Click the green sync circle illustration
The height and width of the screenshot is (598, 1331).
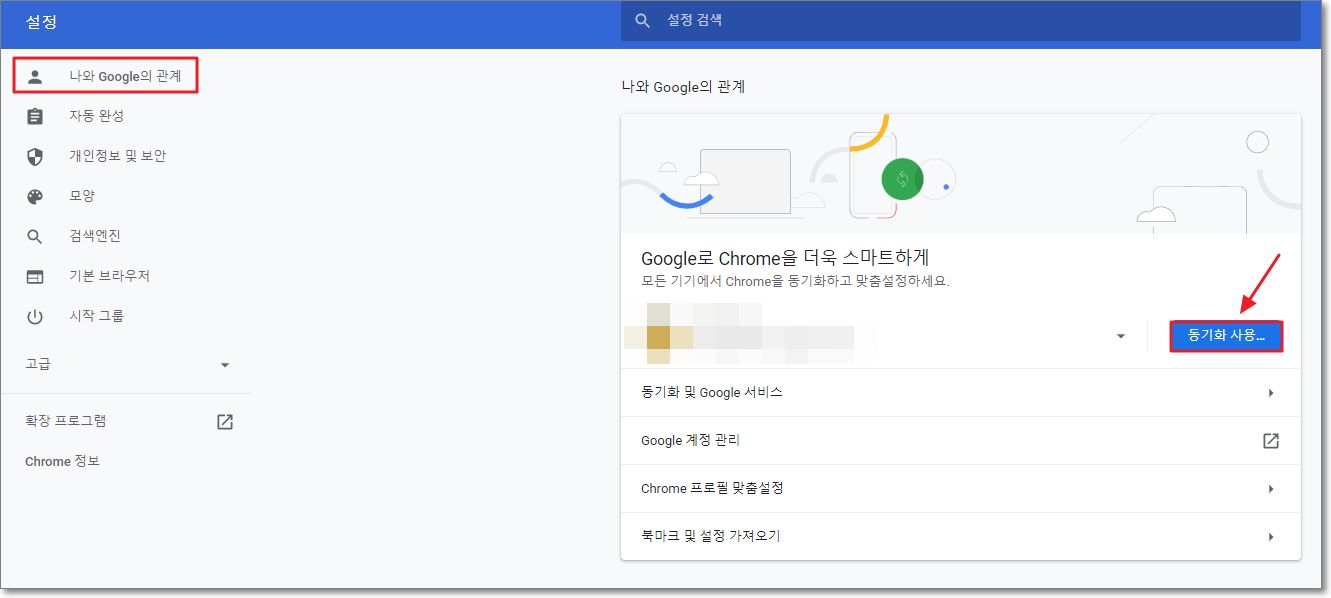[902, 179]
